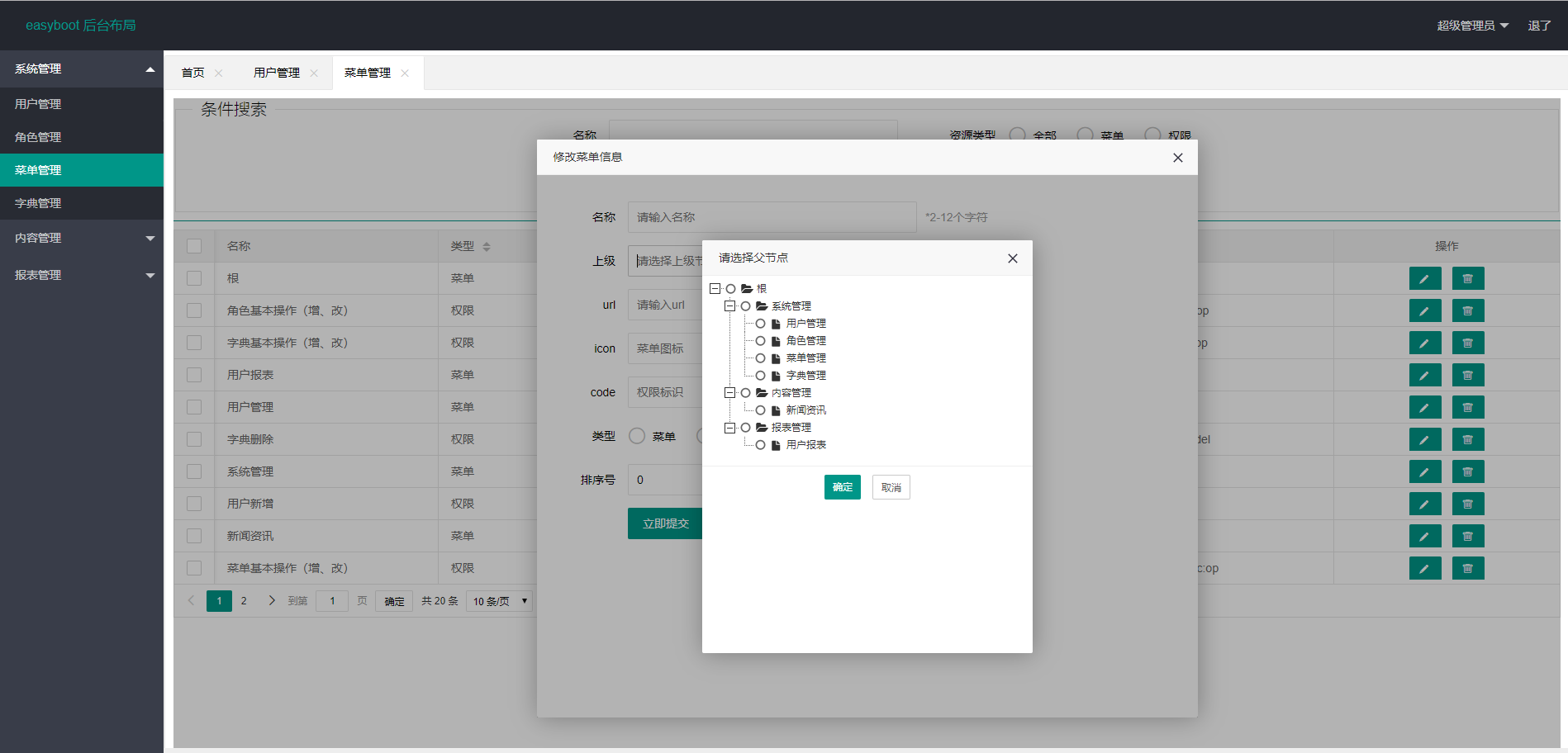Select radio for 字典管理 tree node
Screen dimensions: 1568x753
(x=760, y=376)
